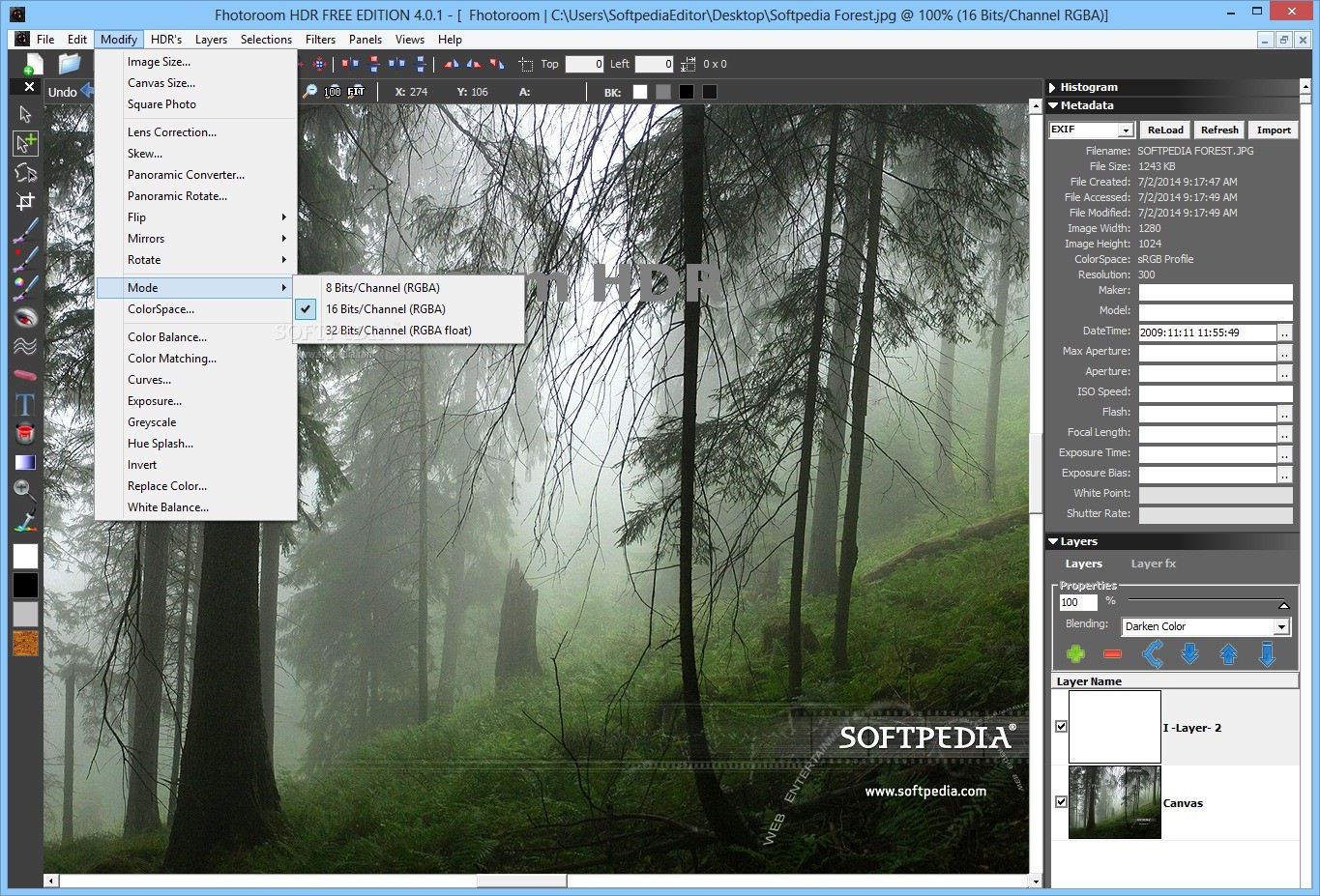Choose Image Size... from Modify menu

pos(196,62)
